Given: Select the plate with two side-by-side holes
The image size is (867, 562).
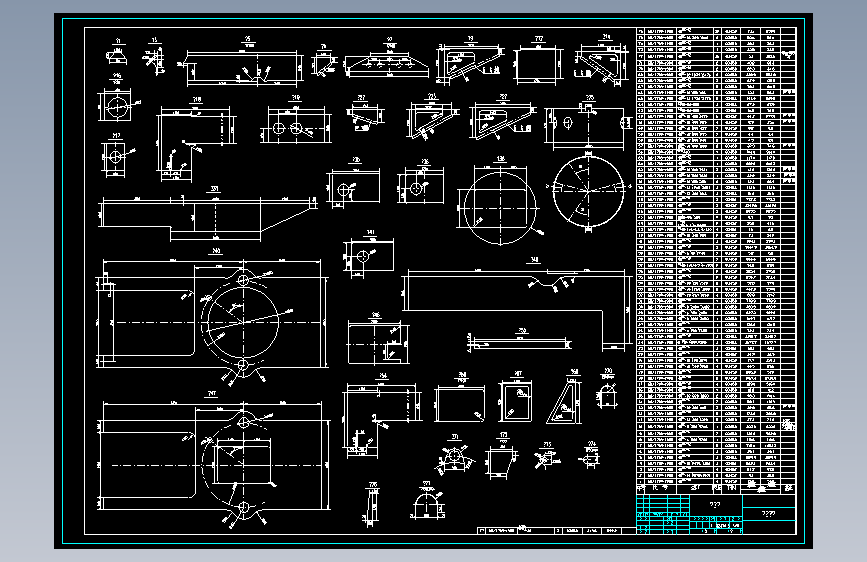Looking at the screenshot, I should [296, 126].
